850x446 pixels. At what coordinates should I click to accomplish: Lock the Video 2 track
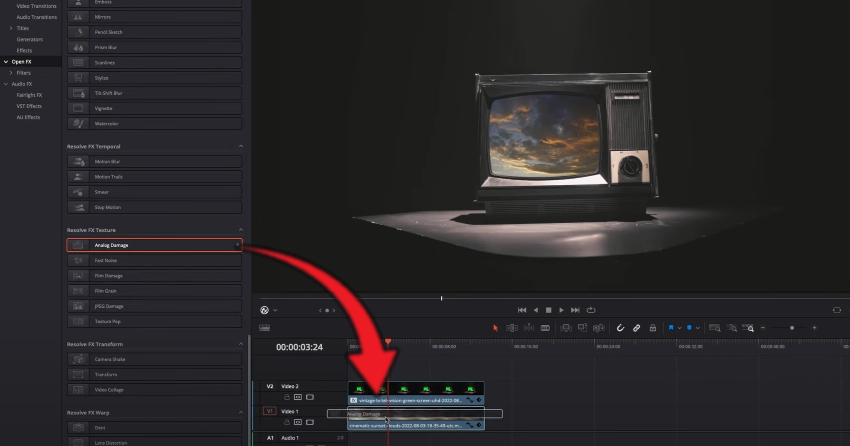(x=287, y=397)
